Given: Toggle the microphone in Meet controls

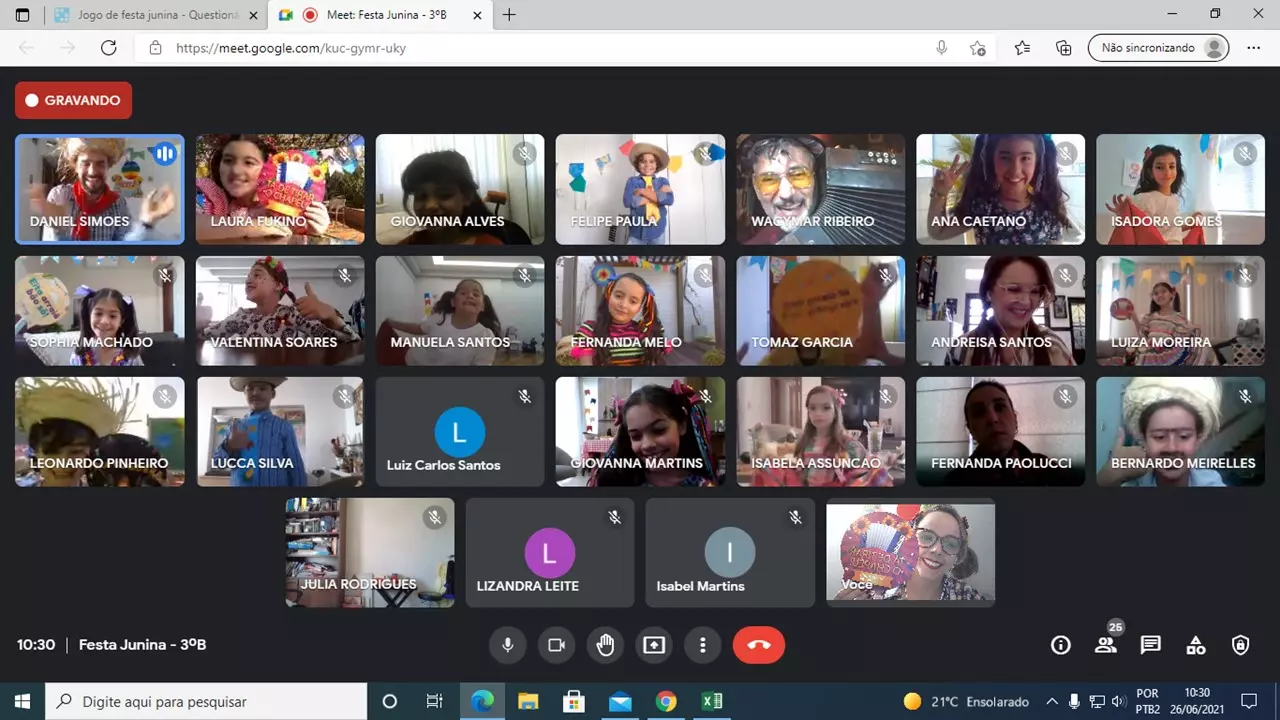Looking at the screenshot, I should 508,645.
